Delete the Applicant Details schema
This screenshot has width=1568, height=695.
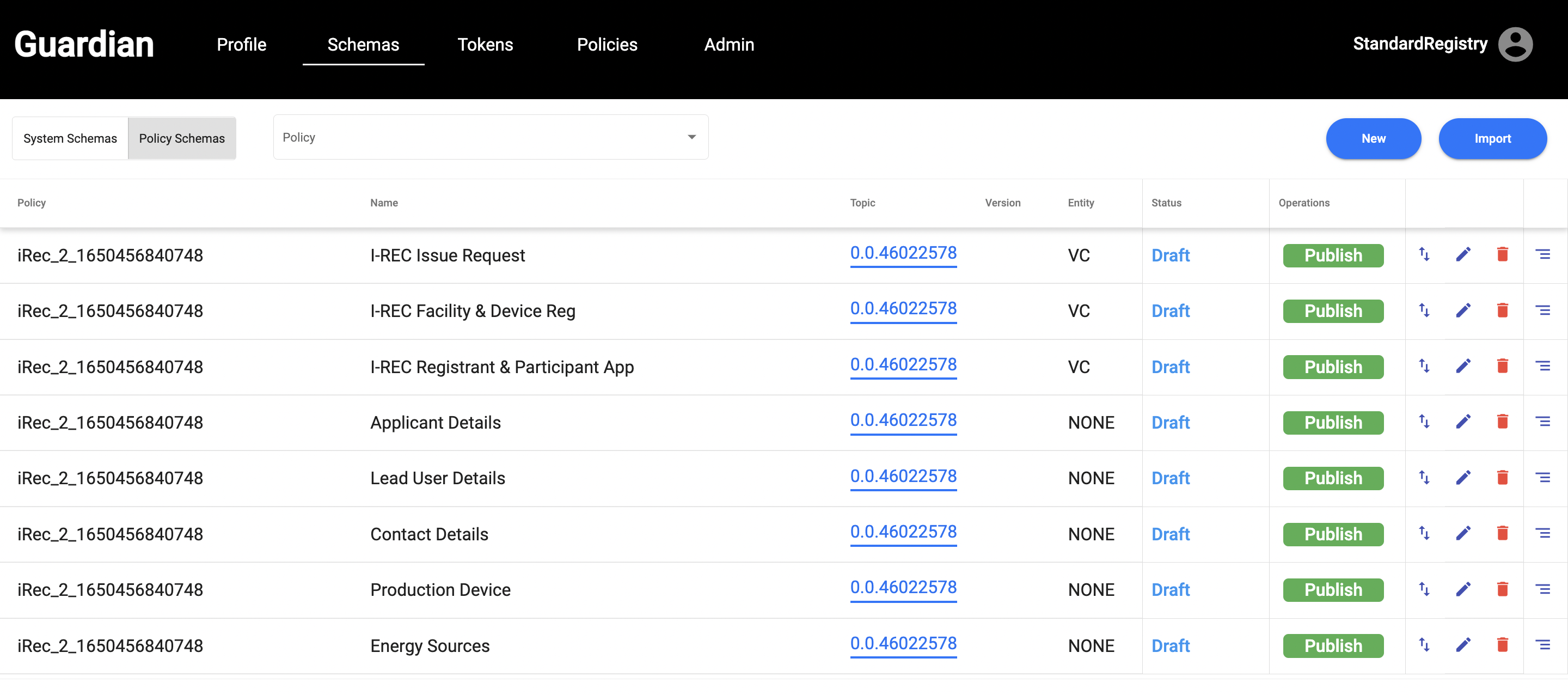click(1502, 422)
